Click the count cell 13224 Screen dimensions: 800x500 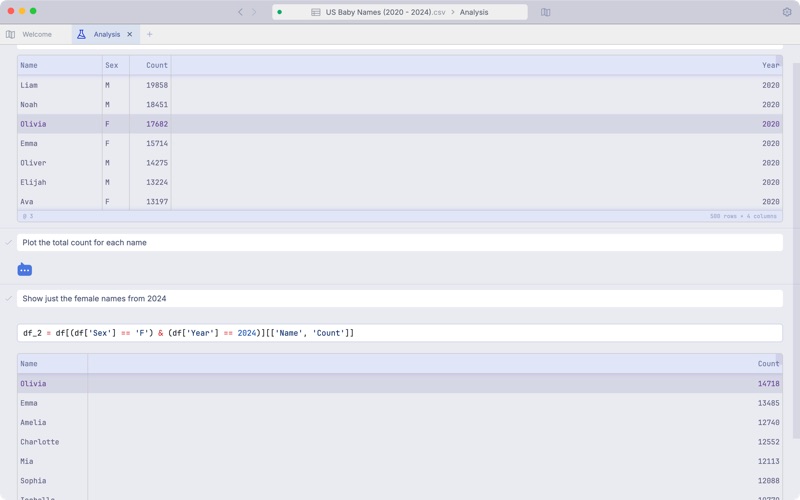(157, 182)
